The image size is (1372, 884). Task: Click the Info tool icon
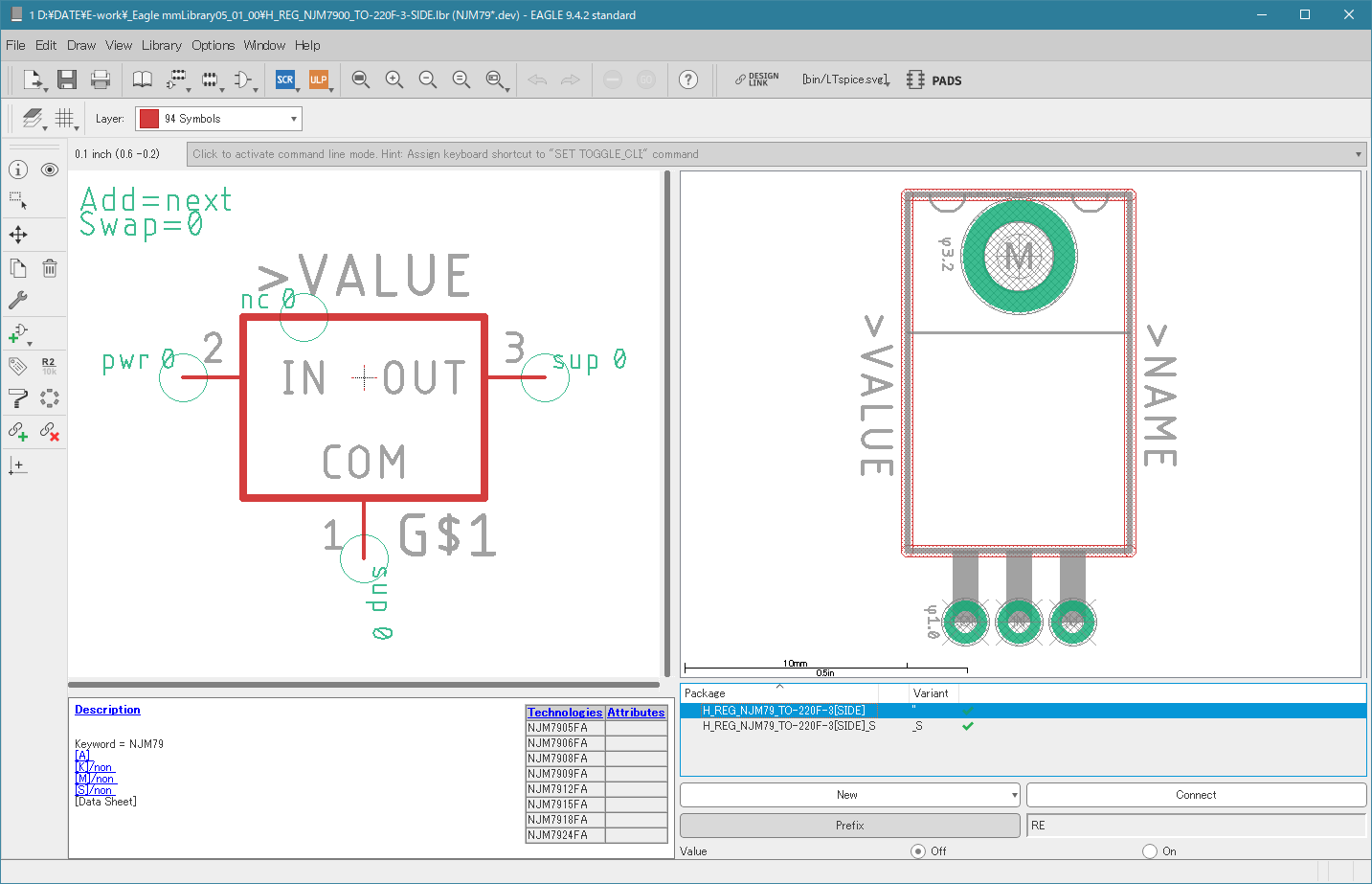click(x=18, y=170)
